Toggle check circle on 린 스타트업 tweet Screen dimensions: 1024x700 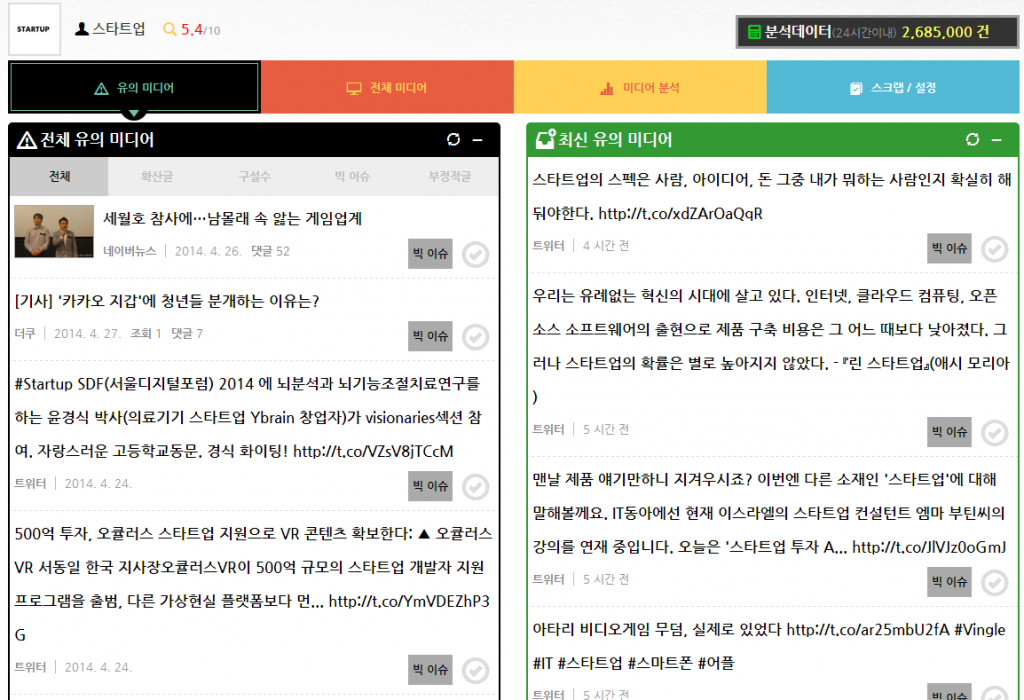point(995,433)
